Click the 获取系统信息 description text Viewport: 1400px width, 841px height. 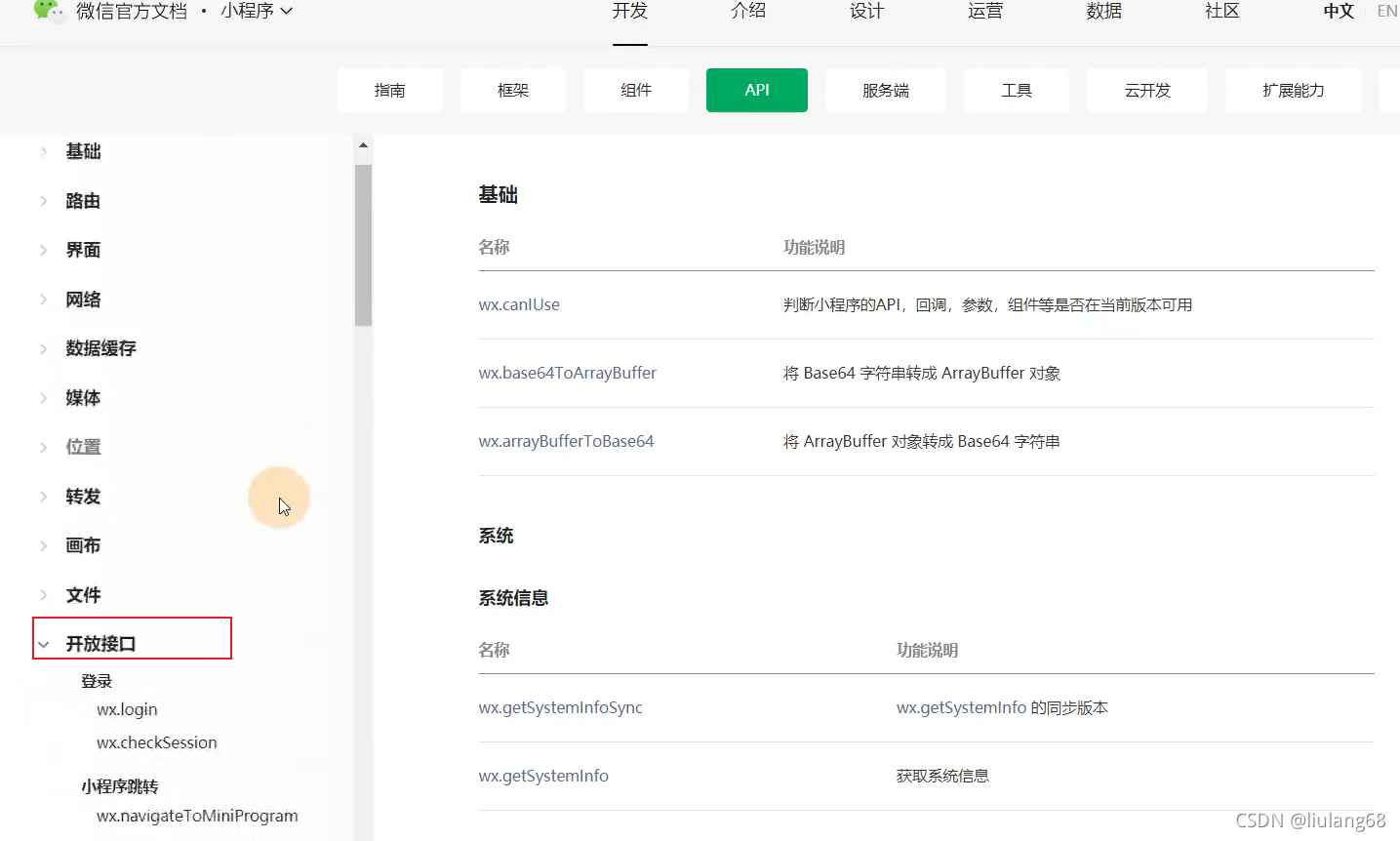(x=942, y=776)
